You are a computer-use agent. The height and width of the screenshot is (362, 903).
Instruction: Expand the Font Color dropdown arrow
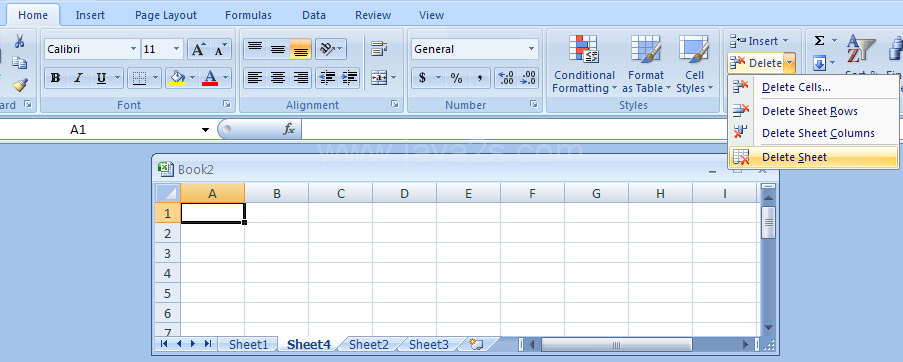point(226,78)
